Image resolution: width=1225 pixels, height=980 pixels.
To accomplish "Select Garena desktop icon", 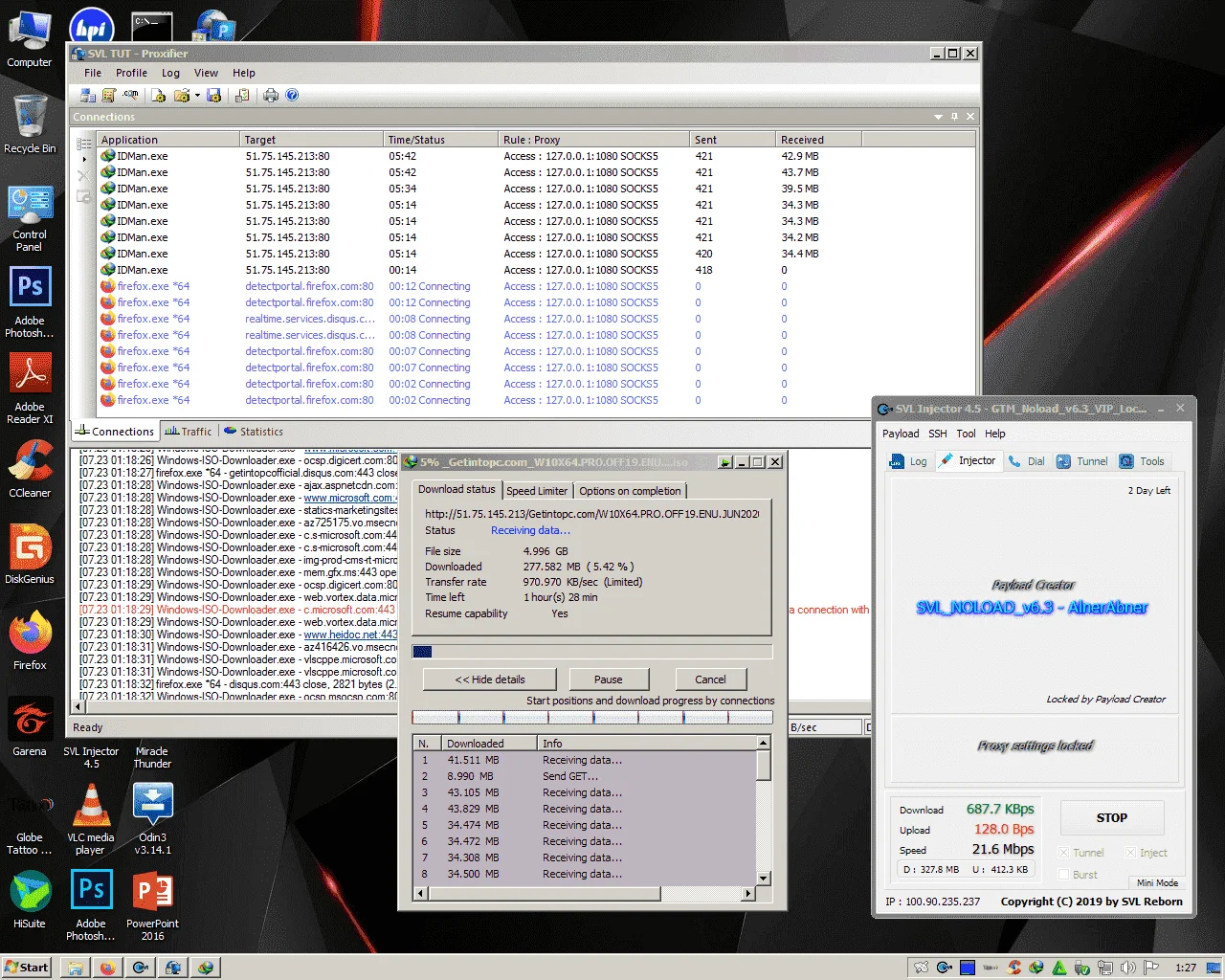I will 30,726.
